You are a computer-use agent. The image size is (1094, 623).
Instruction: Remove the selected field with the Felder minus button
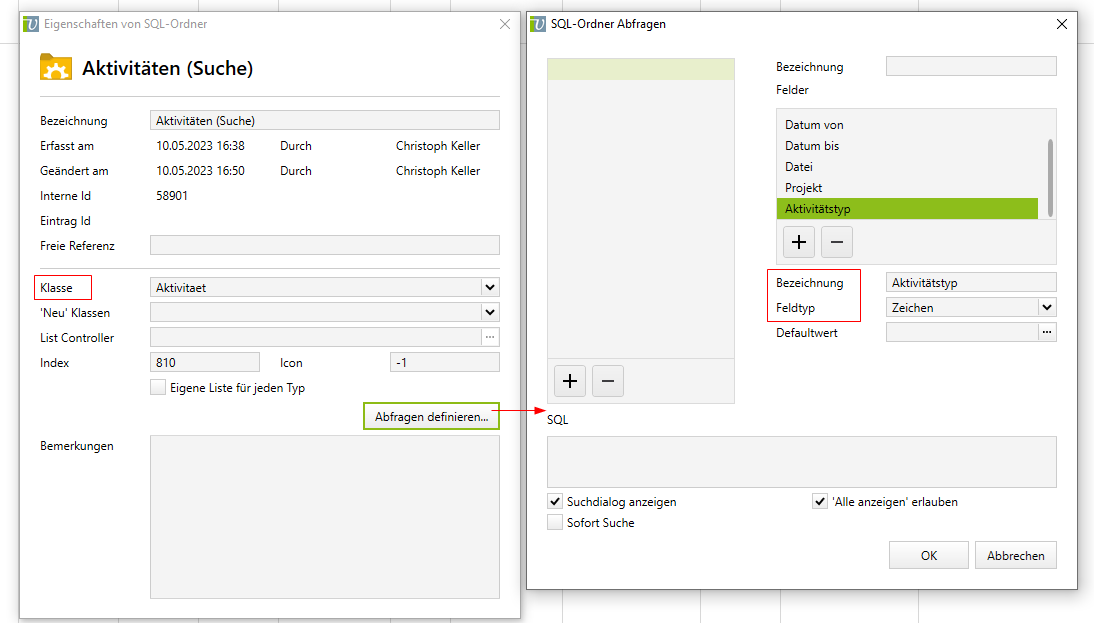click(x=836, y=242)
